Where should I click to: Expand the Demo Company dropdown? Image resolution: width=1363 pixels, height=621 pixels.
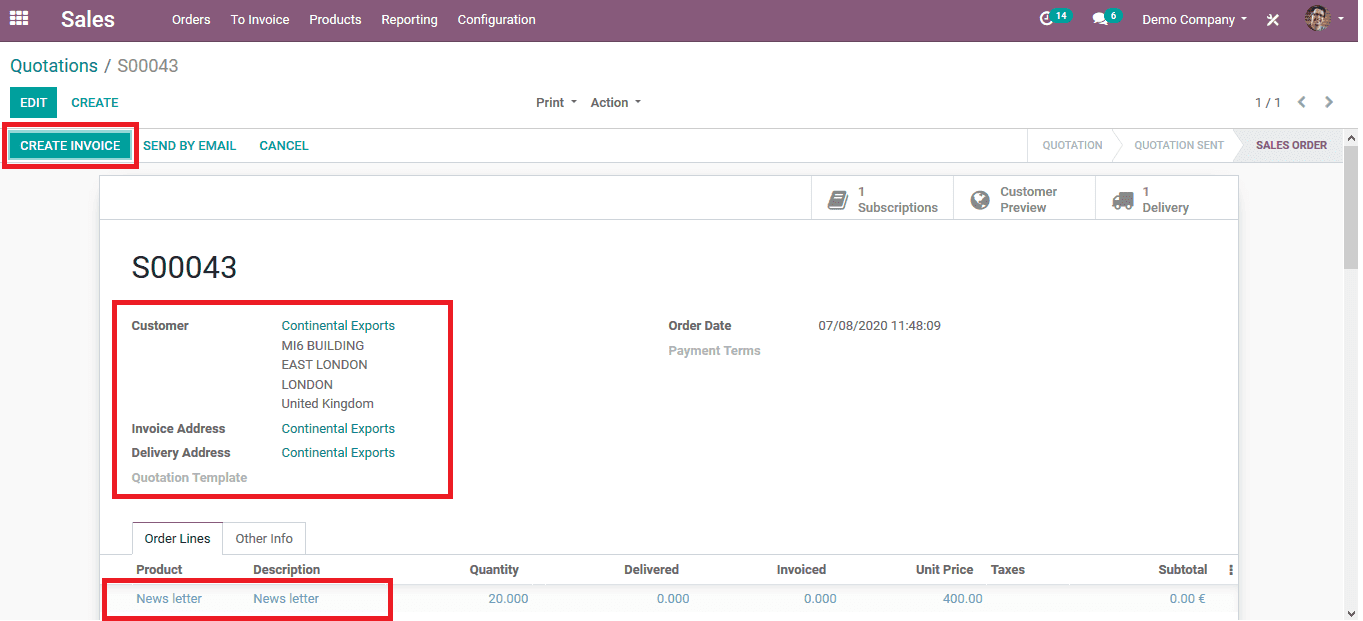pos(1194,19)
